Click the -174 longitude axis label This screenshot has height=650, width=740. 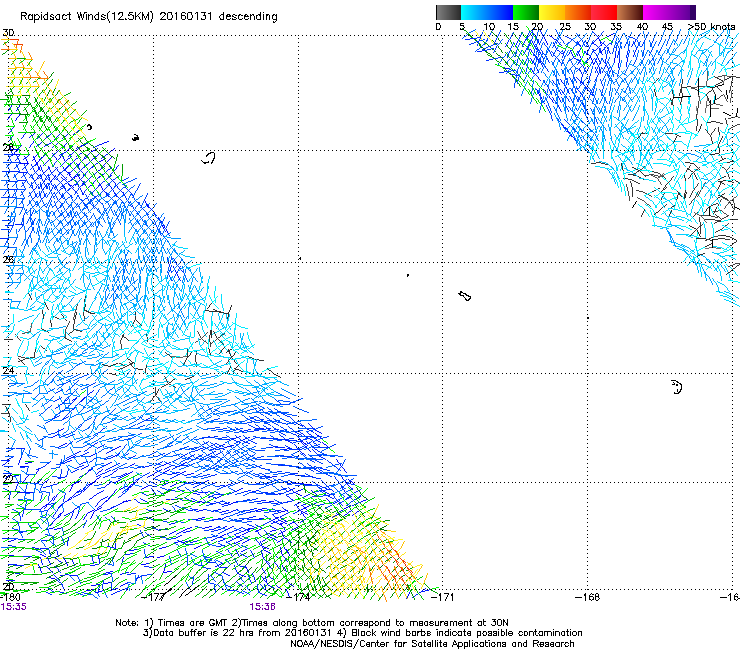pos(299,597)
